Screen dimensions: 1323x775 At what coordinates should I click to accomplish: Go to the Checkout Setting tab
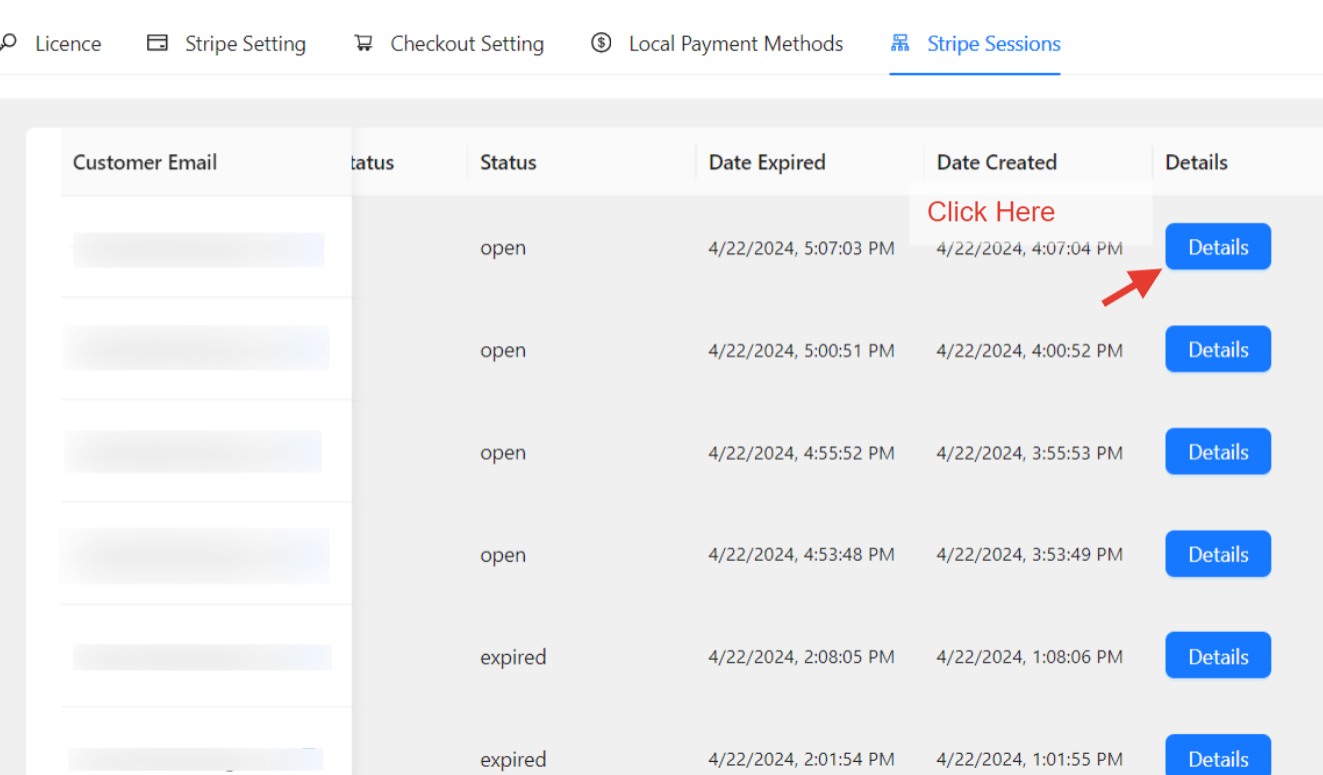coord(467,44)
